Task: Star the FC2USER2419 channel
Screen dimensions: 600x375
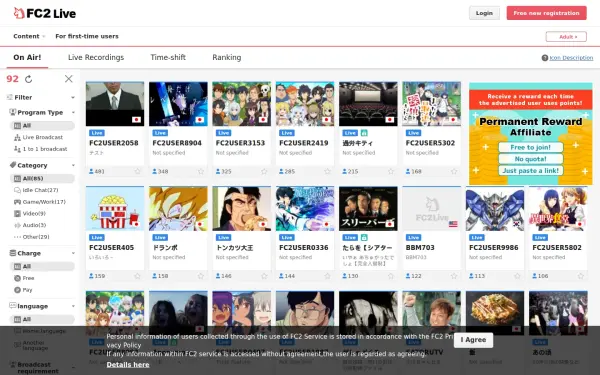Action: (x=327, y=171)
